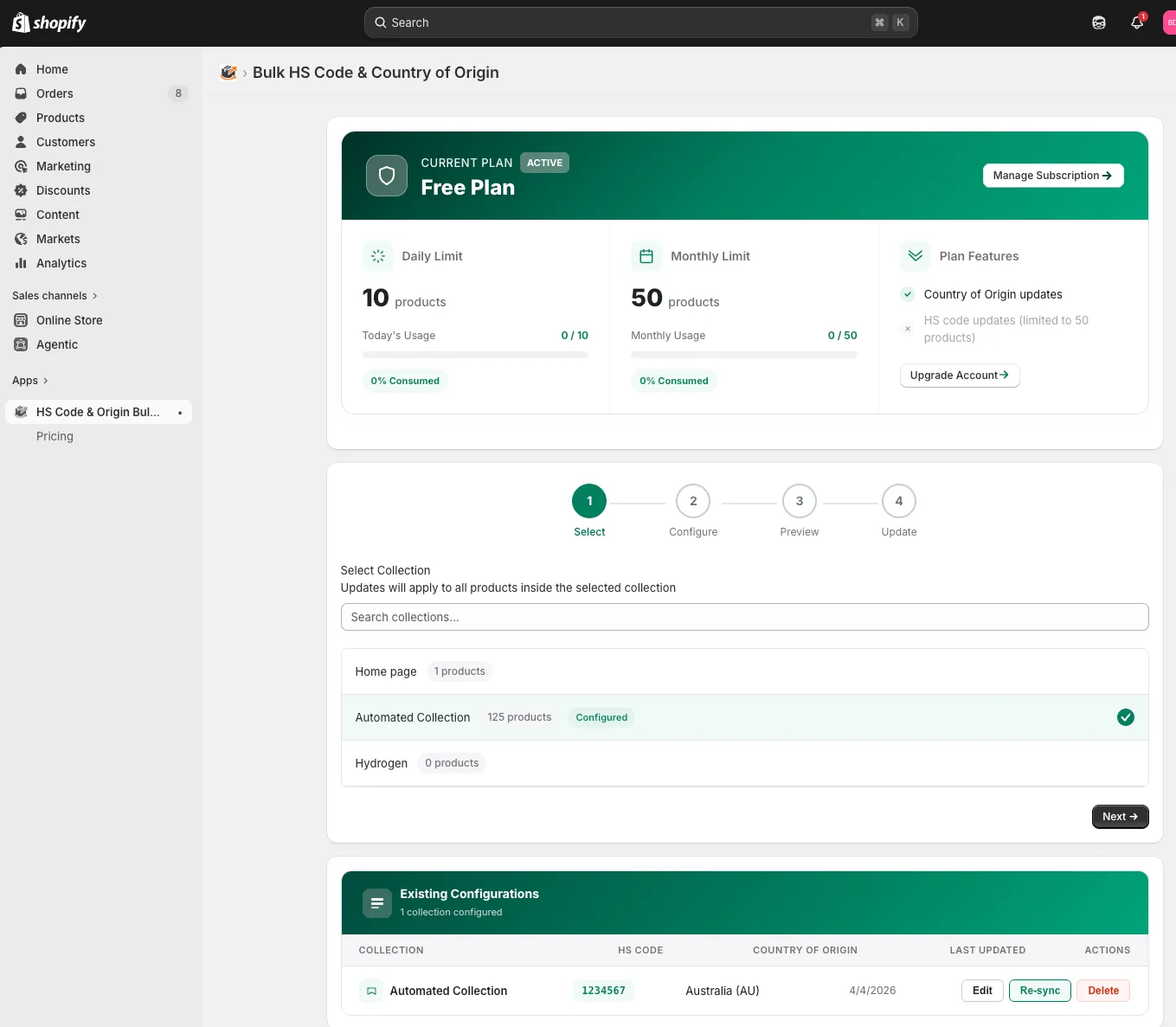The width and height of the screenshot is (1176, 1027).
Task: Expand the Sales channels section
Action: tap(55, 296)
